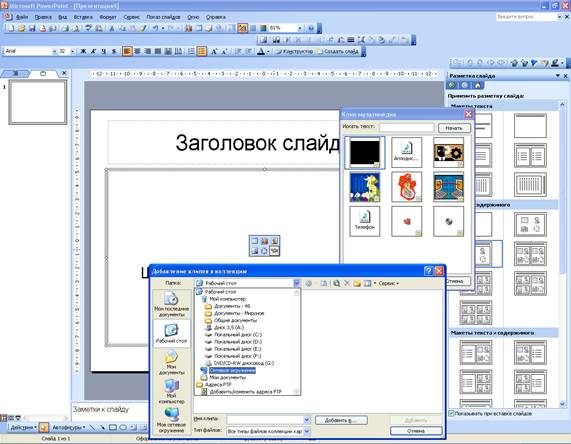The height and width of the screenshot is (444, 571).
Task: Toggle Показывать при вставке слайдов checkbox
Action: point(452,413)
